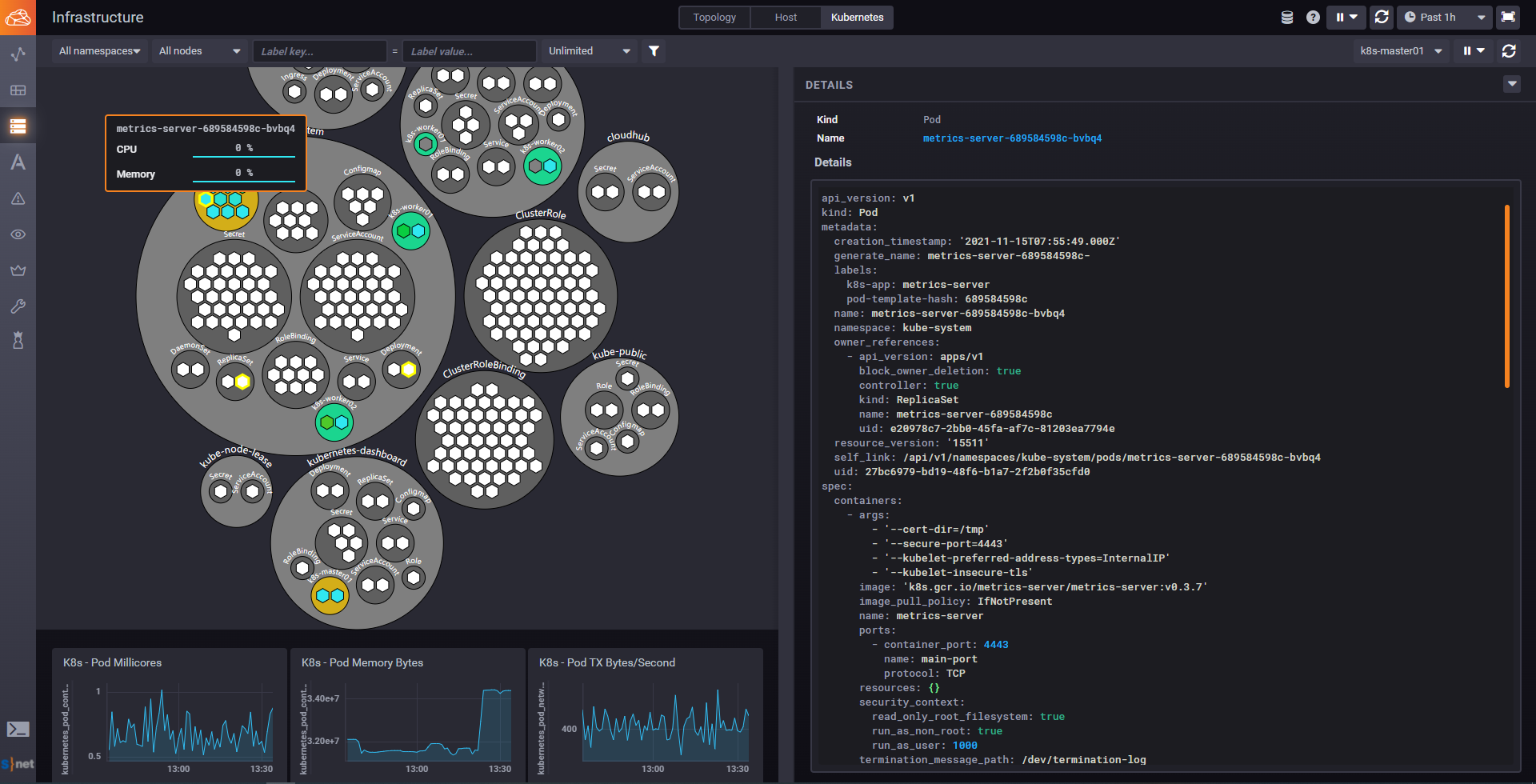The width and height of the screenshot is (1536, 784).
Task: Click the Configmap circle in kube-system
Action: coord(362,201)
